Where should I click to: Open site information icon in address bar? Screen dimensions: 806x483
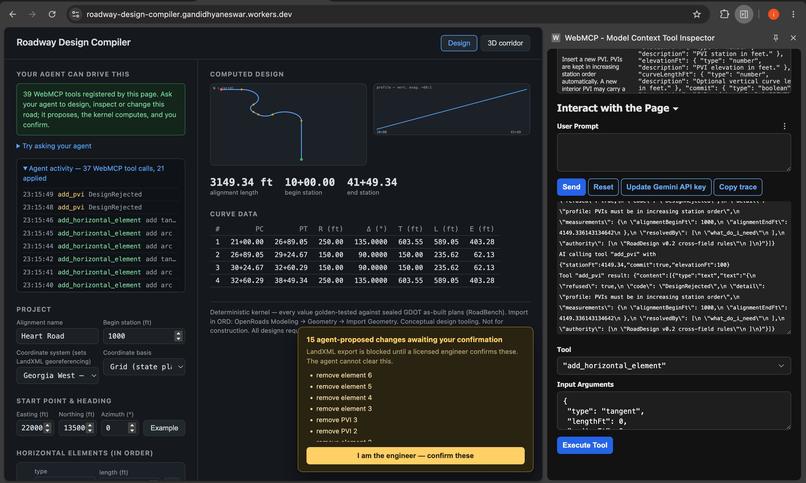coord(76,14)
